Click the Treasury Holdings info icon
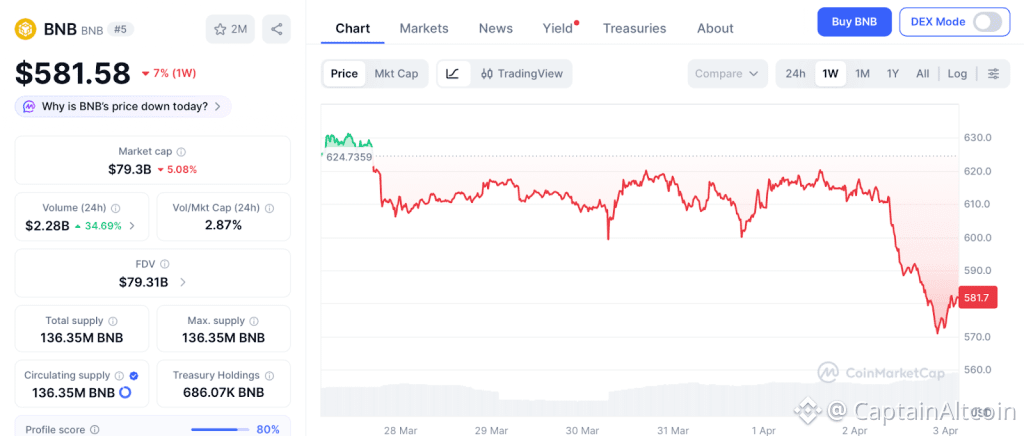The height and width of the screenshot is (436, 1024). click(267, 376)
